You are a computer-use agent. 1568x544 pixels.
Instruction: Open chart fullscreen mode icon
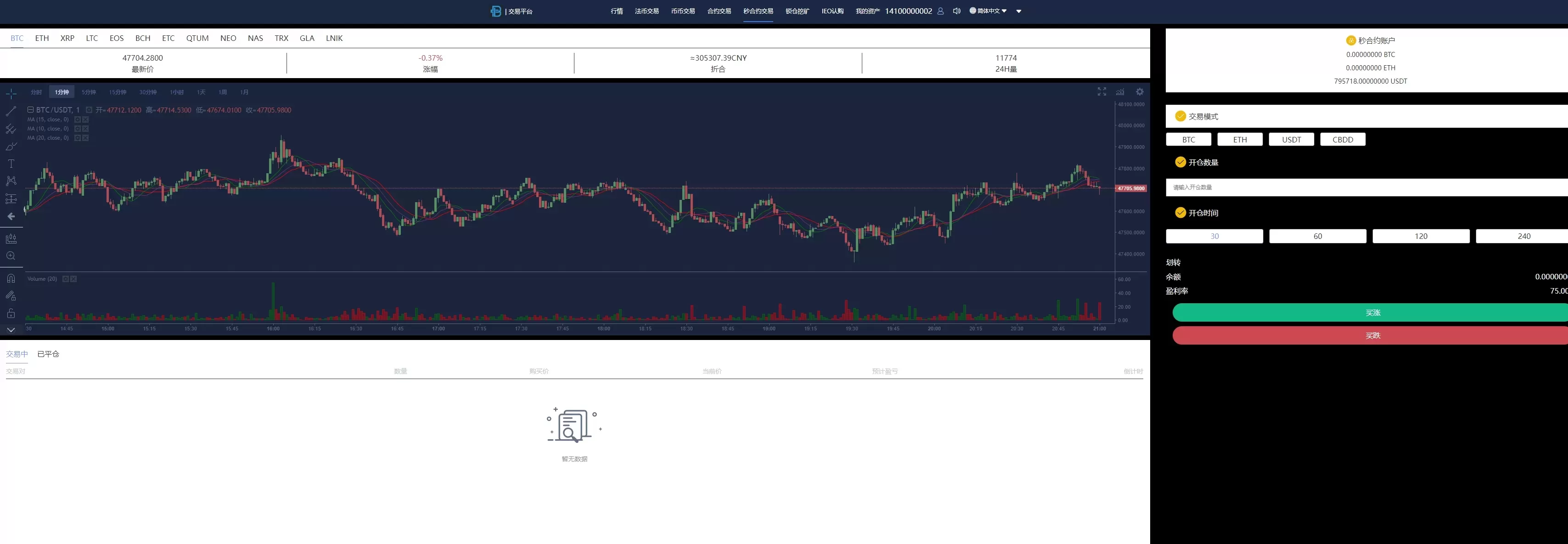[x=1102, y=91]
